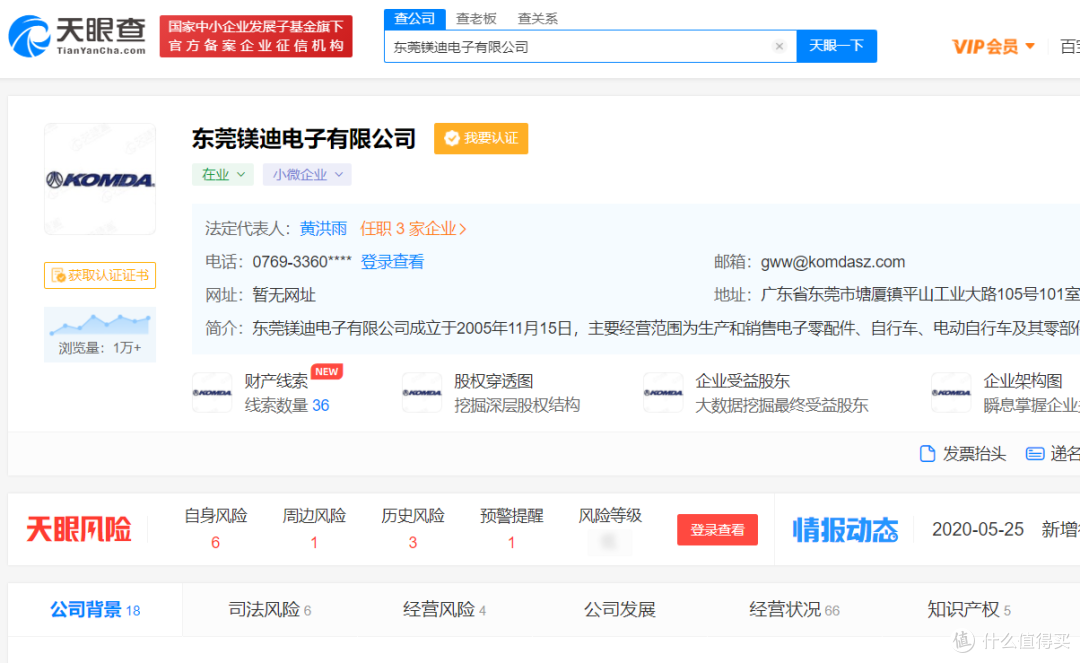
Task: Select the 知识产权 tab
Action: click(x=969, y=609)
